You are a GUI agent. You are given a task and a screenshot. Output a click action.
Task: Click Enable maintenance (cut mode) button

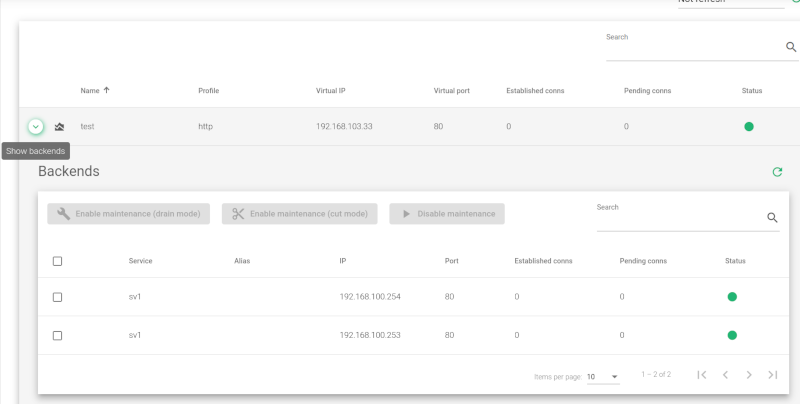(299, 214)
